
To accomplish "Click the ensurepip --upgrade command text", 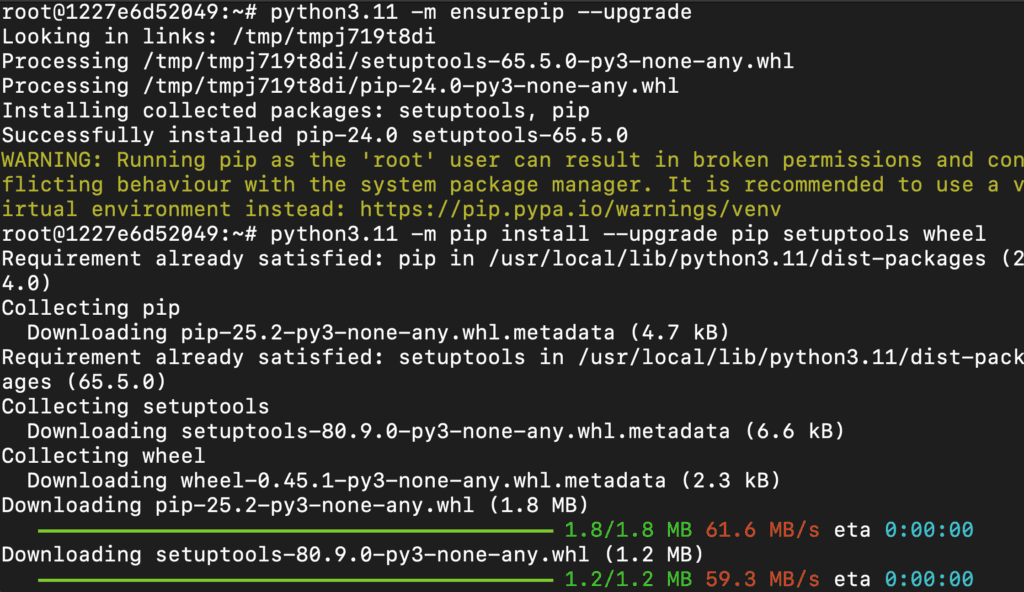I will click(x=481, y=13).
